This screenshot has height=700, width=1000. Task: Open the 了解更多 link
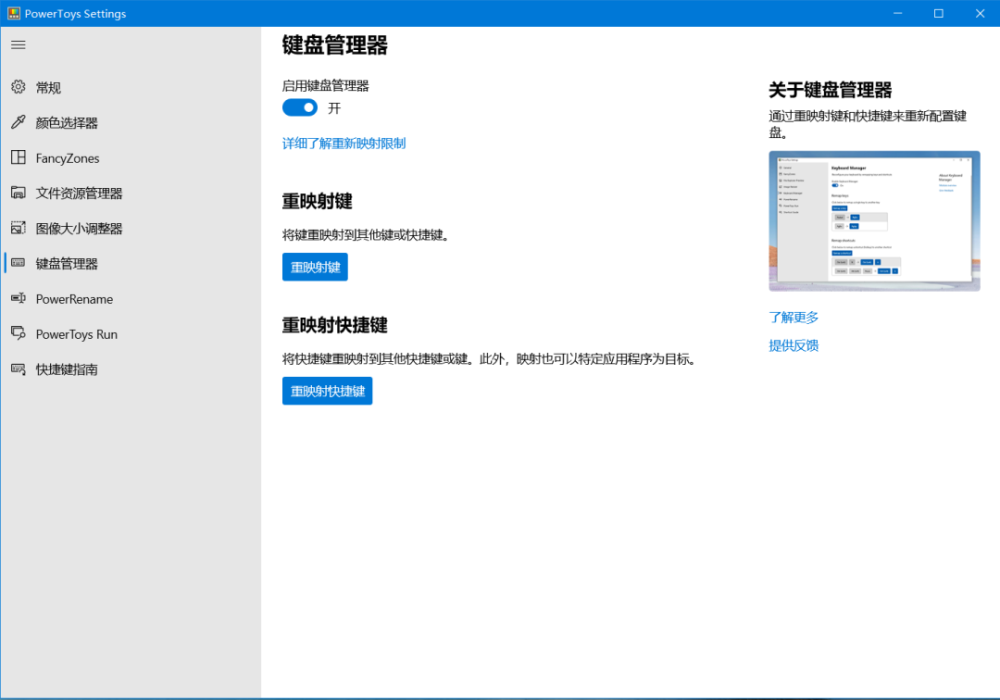[793, 317]
